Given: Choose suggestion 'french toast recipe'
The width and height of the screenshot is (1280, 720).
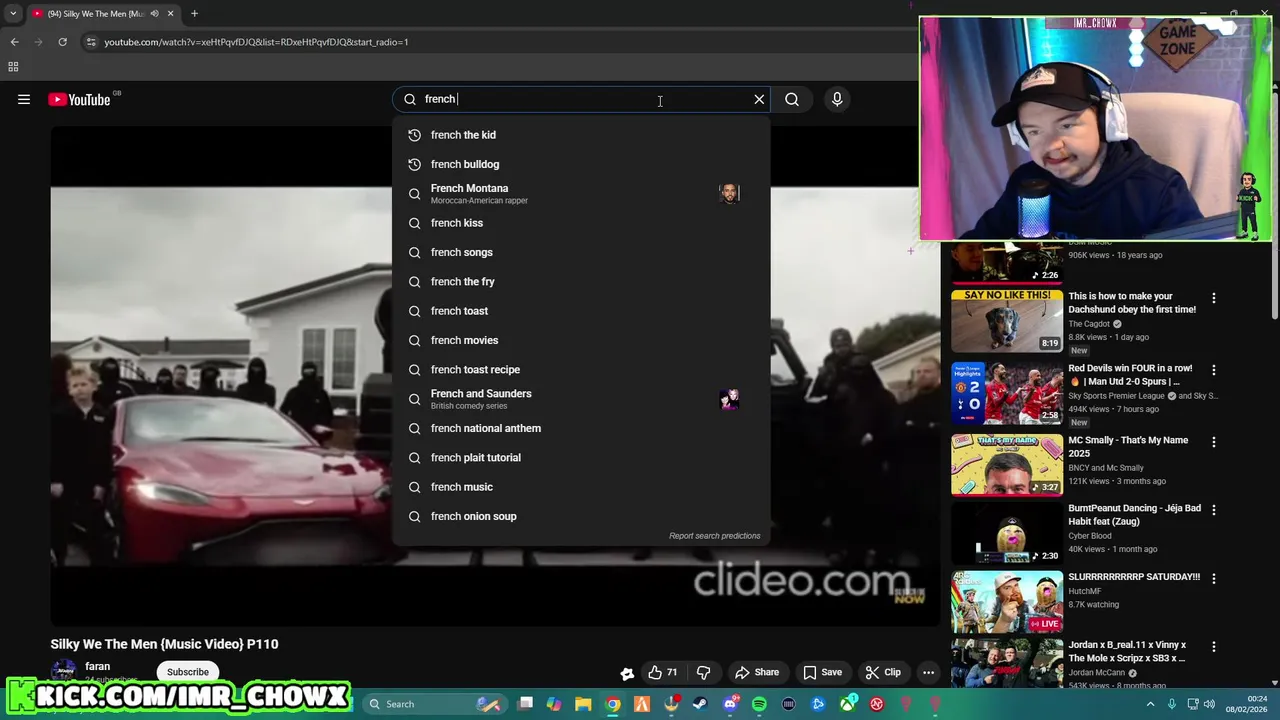Looking at the screenshot, I should 582,370.
